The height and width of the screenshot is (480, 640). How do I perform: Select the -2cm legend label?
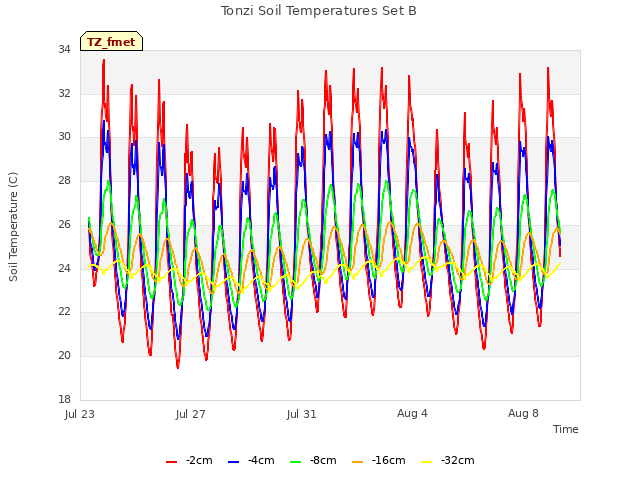(199, 460)
